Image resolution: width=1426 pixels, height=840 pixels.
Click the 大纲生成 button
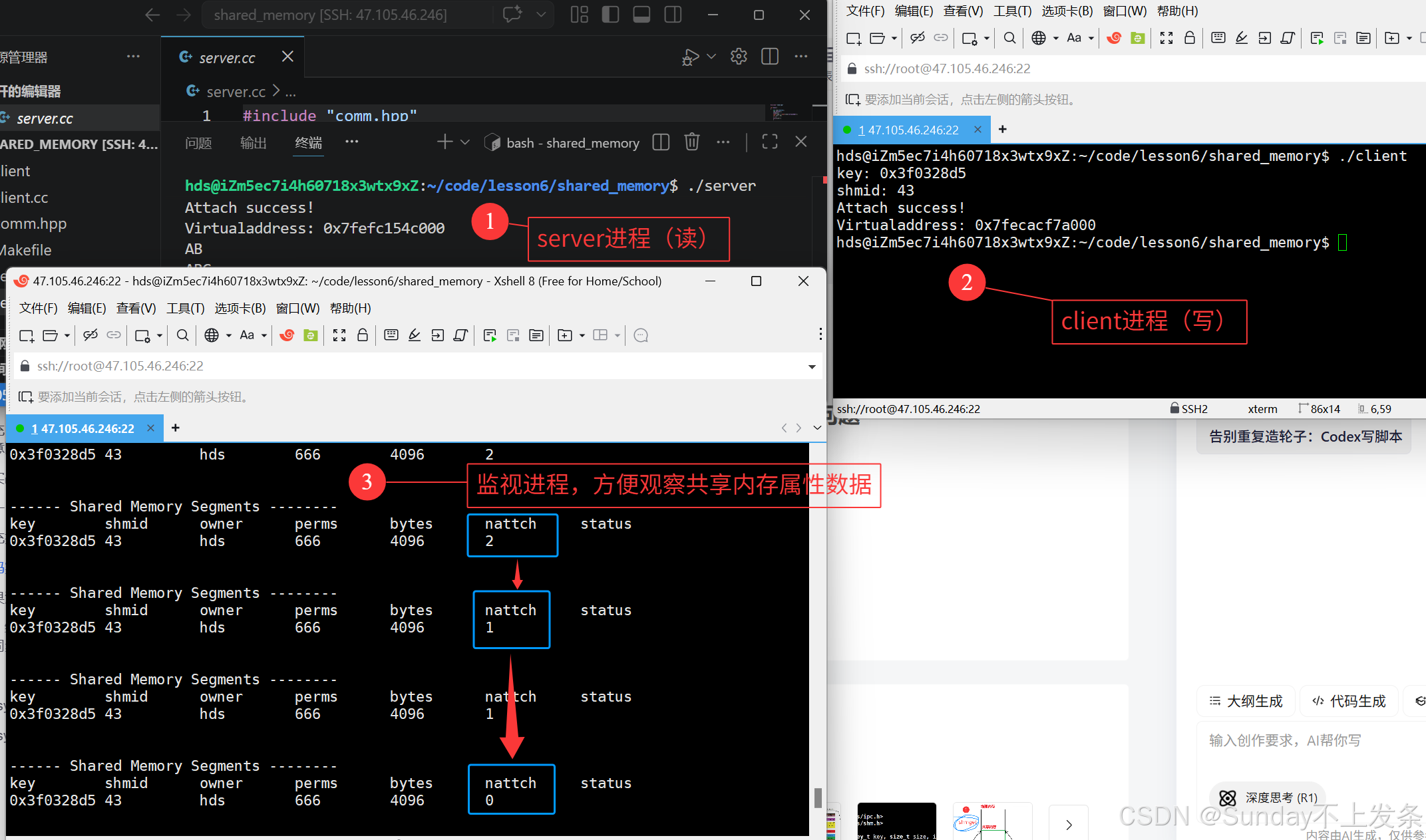point(1246,701)
